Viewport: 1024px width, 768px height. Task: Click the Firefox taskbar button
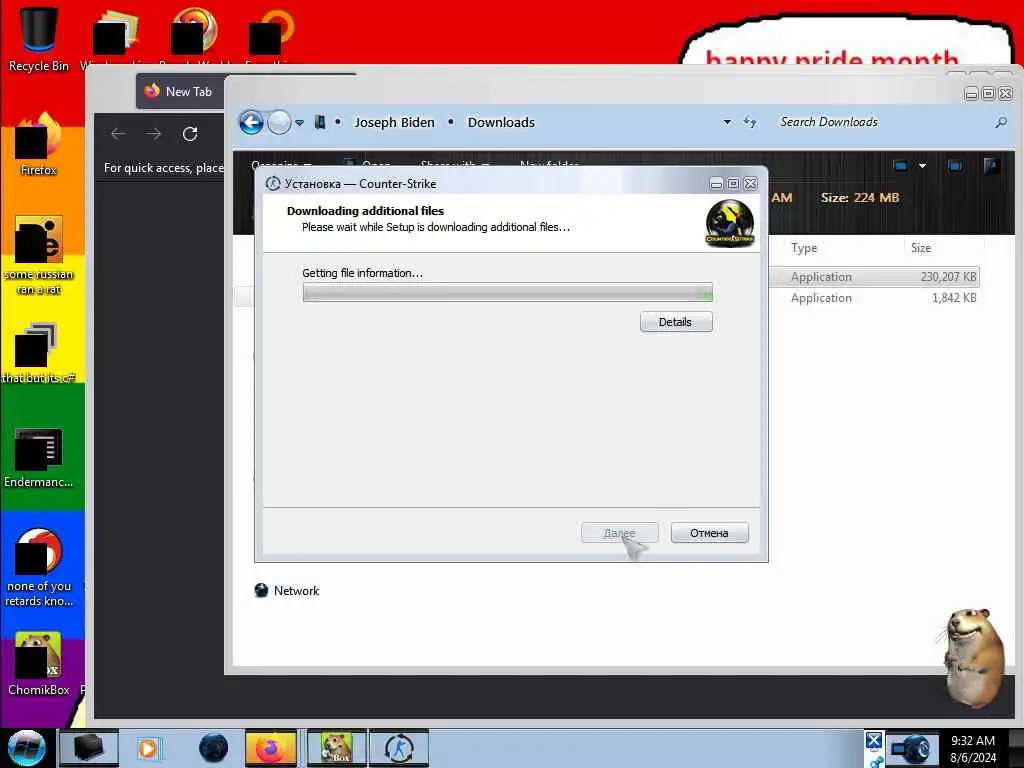pos(270,748)
